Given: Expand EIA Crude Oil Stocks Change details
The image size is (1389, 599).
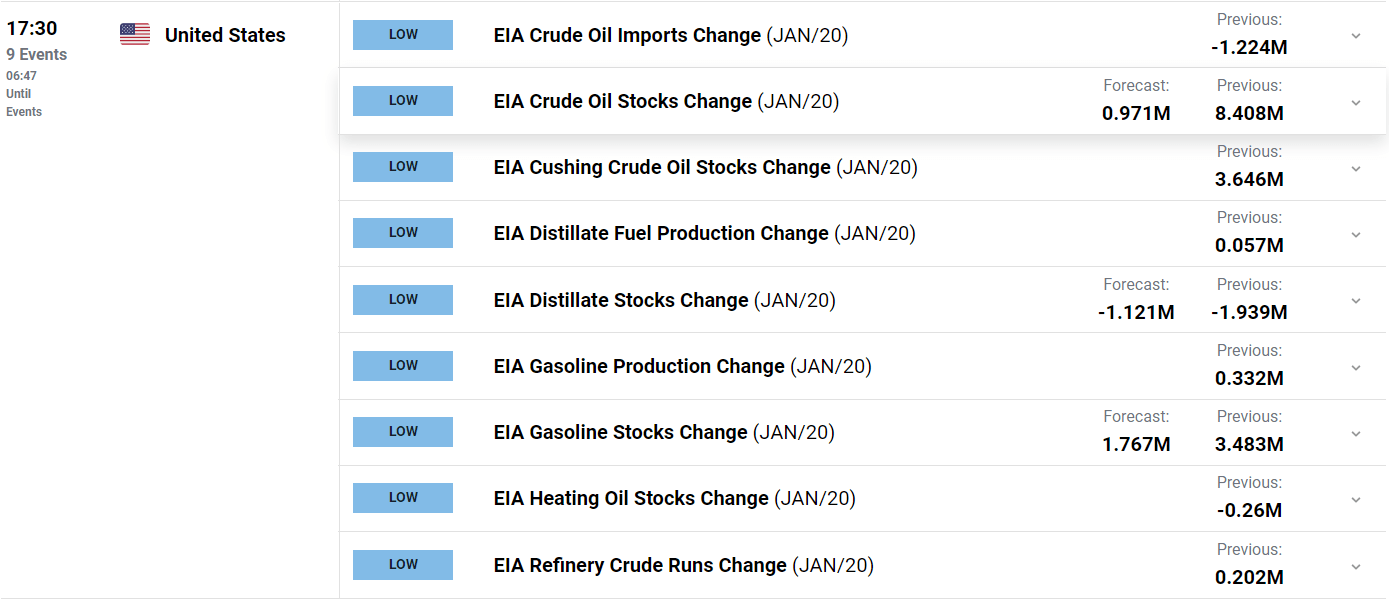Looking at the screenshot, I should tap(1356, 102).
